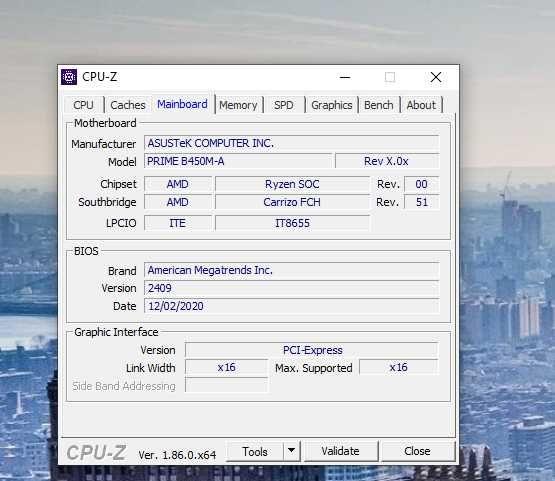Image resolution: width=555 pixels, height=481 pixels.
Task: Click the CPU-Z app icon in title bar
Action: click(69, 77)
